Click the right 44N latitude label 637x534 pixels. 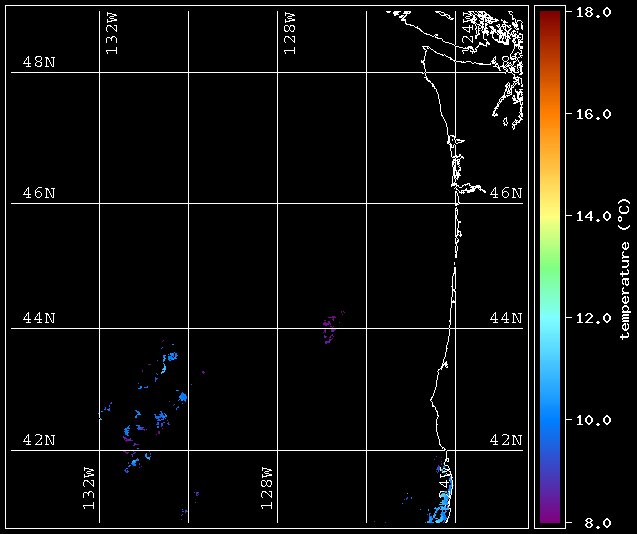coord(506,318)
